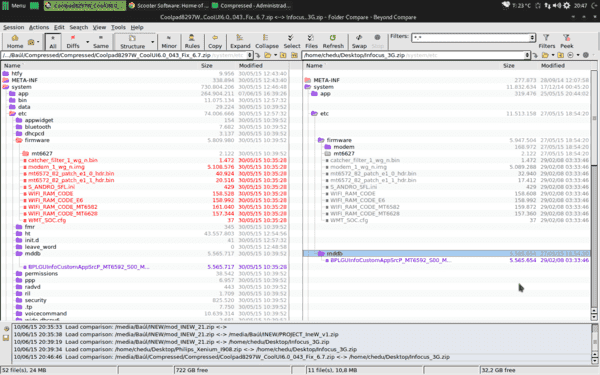Click the Select toolbar button
This screenshot has height=375, width=600.
click(x=292, y=41)
